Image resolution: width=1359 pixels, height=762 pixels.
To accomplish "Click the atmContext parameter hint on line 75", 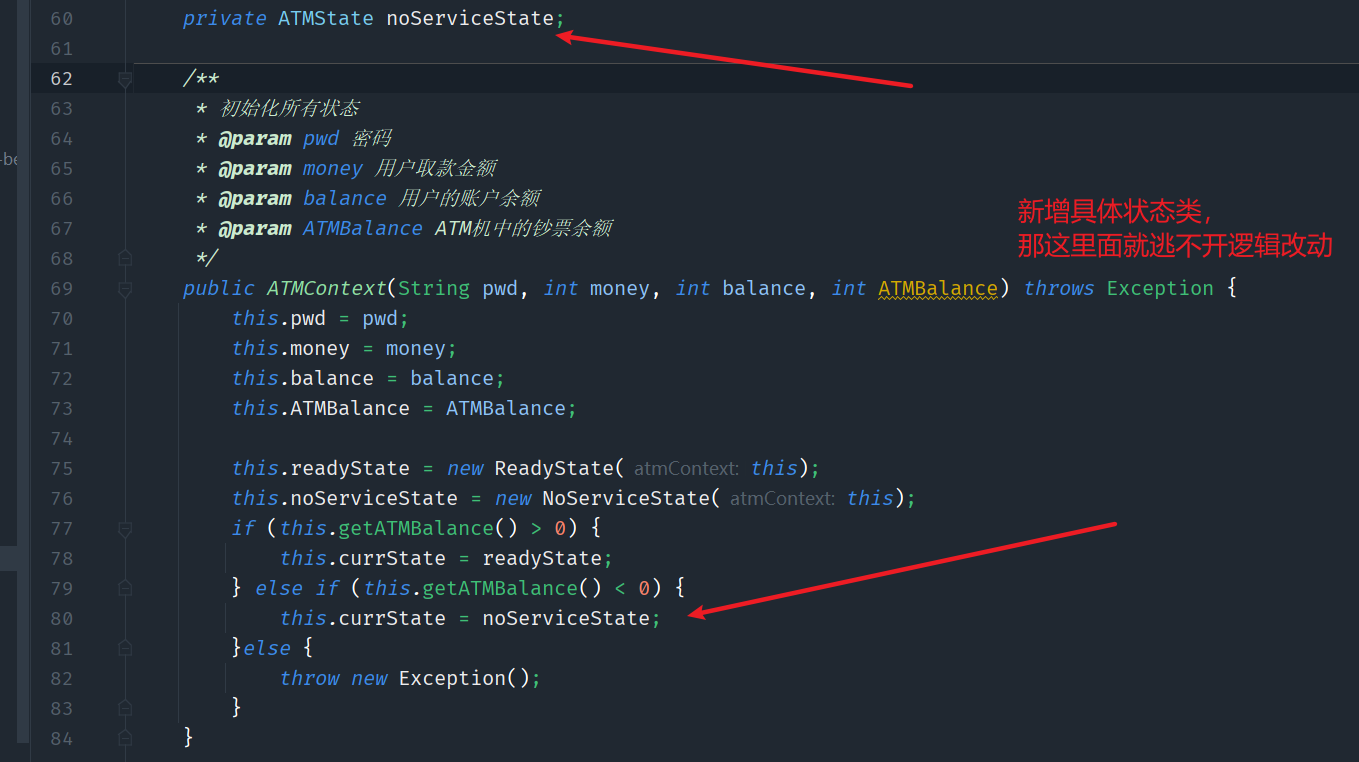I will [x=687, y=468].
